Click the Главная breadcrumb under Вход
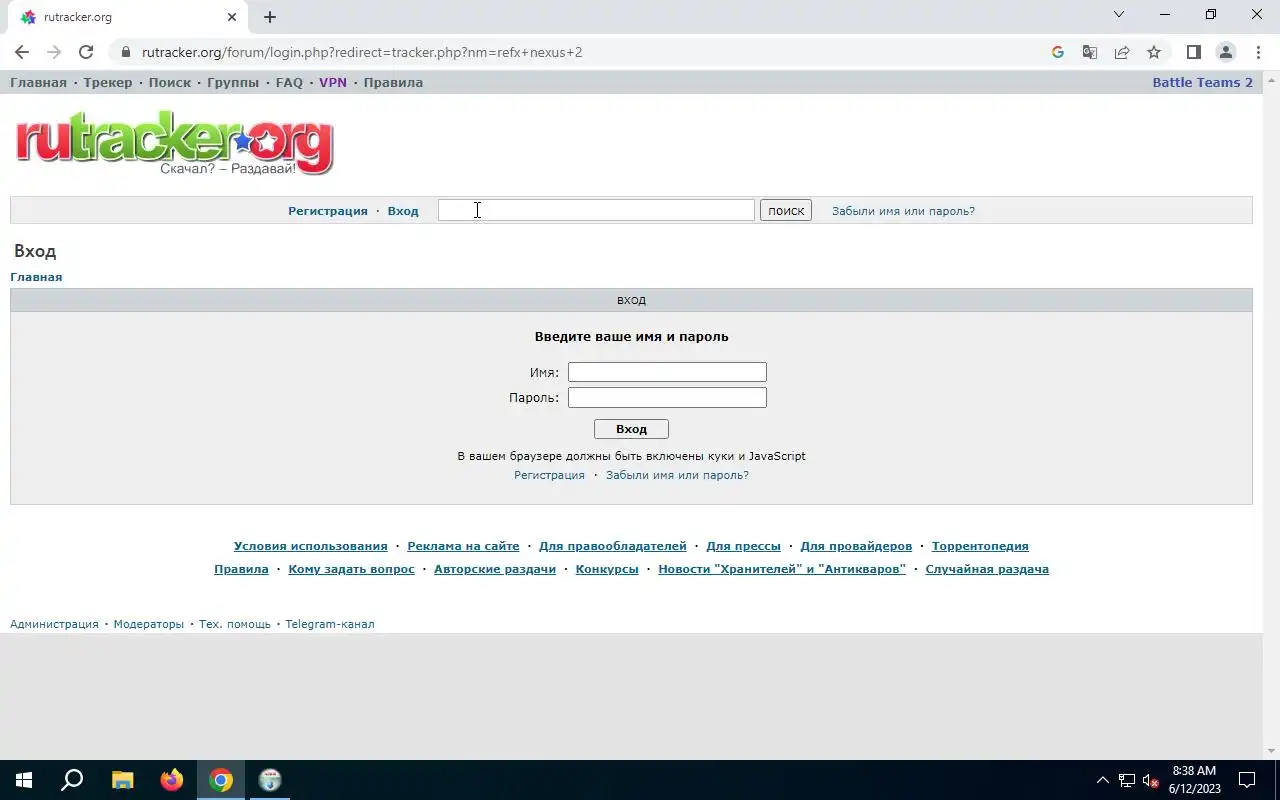1280x800 pixels. click(36, 277)
